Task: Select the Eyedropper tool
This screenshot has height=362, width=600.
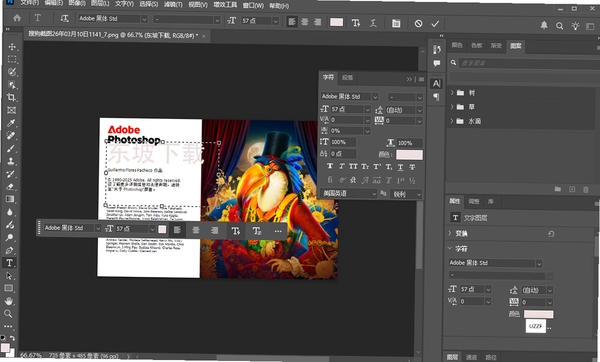Action: click(11, 123)
